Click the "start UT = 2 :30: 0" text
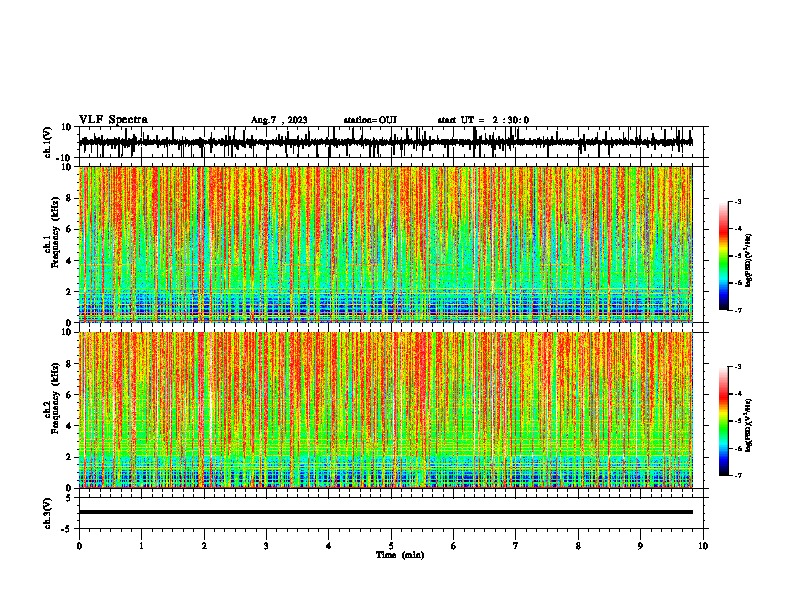Screen dimensions: 792x612 coord(483,120)
